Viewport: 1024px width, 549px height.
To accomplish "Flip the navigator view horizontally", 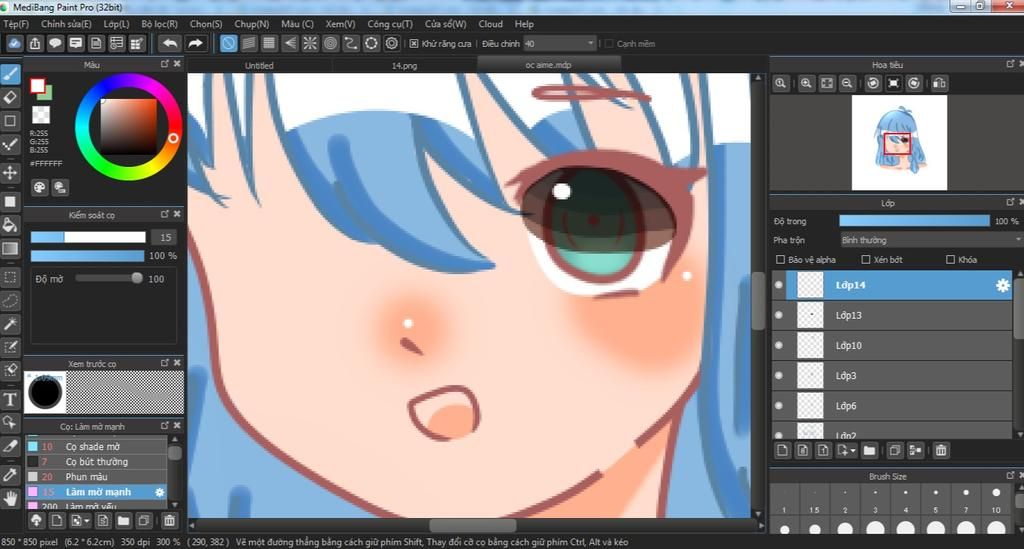I will [x=939, y=84].
